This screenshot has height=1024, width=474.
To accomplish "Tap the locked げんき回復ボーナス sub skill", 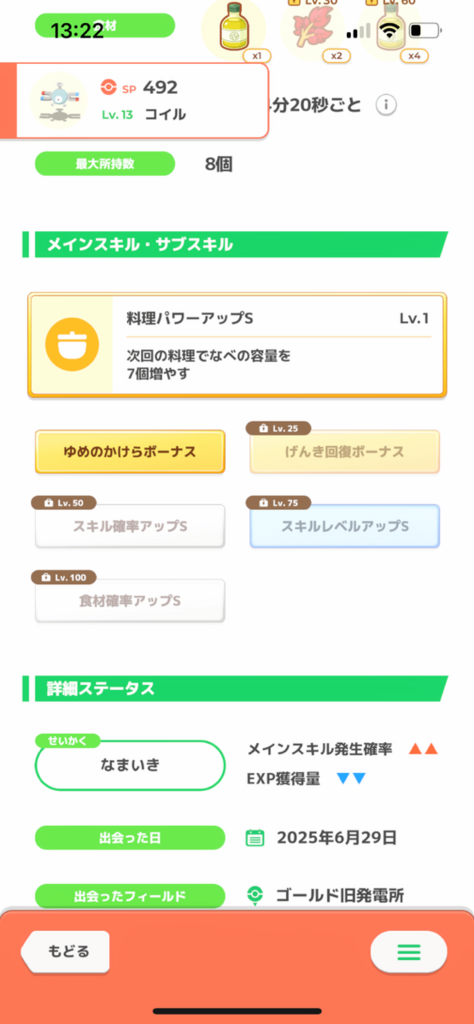I will 345,451.
